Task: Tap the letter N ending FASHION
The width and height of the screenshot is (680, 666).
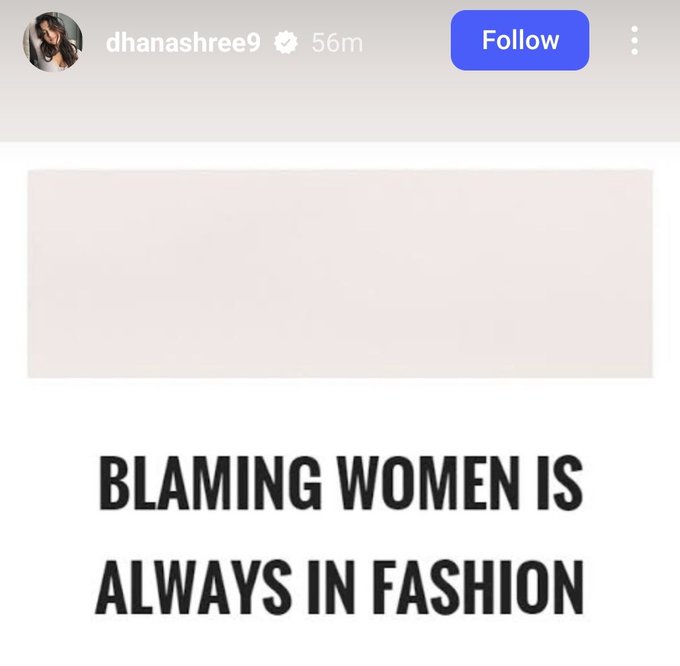Action: click(566, 587)
